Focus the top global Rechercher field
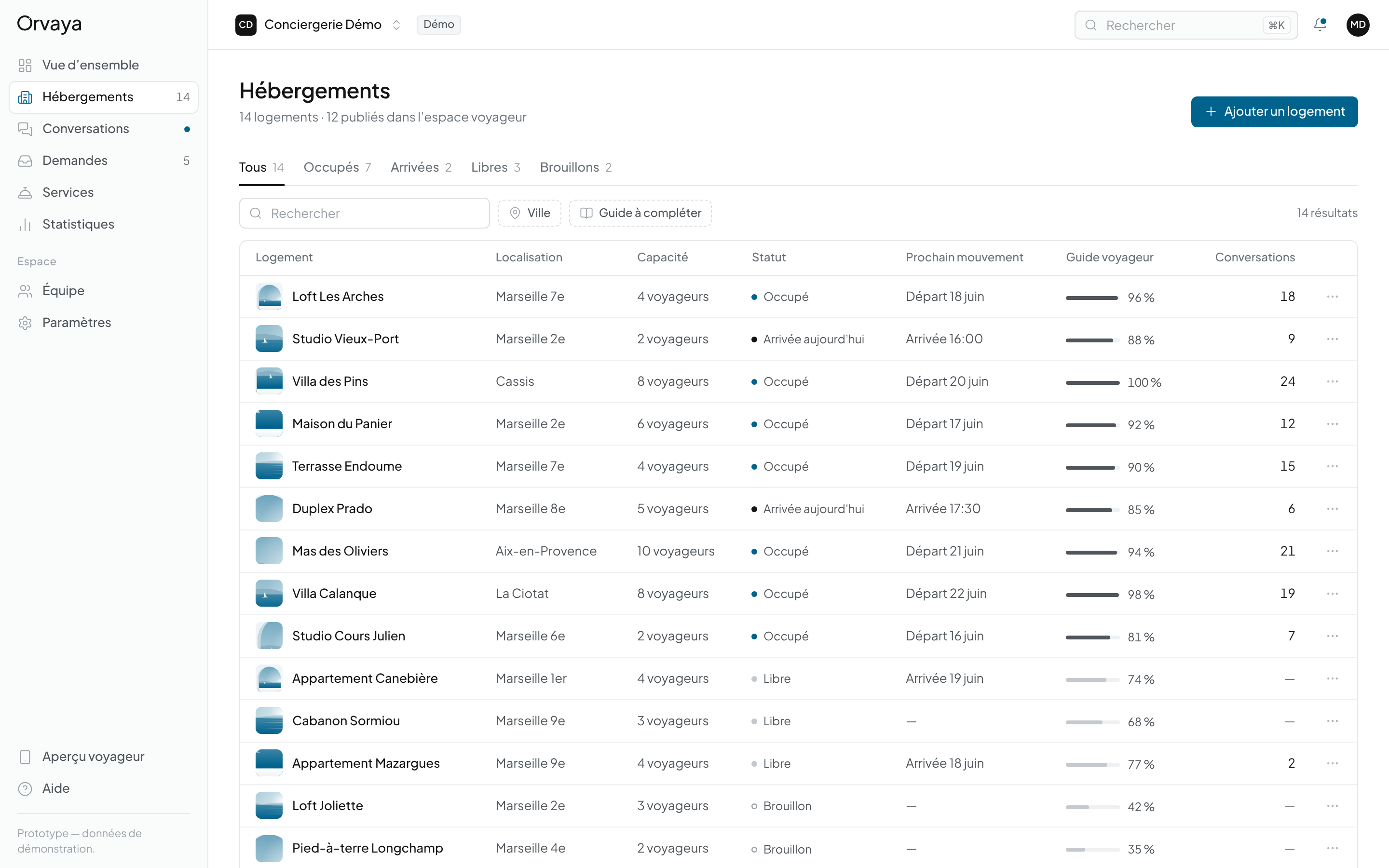Viewport: 1389px width, 868px height. coord(1186,25)
